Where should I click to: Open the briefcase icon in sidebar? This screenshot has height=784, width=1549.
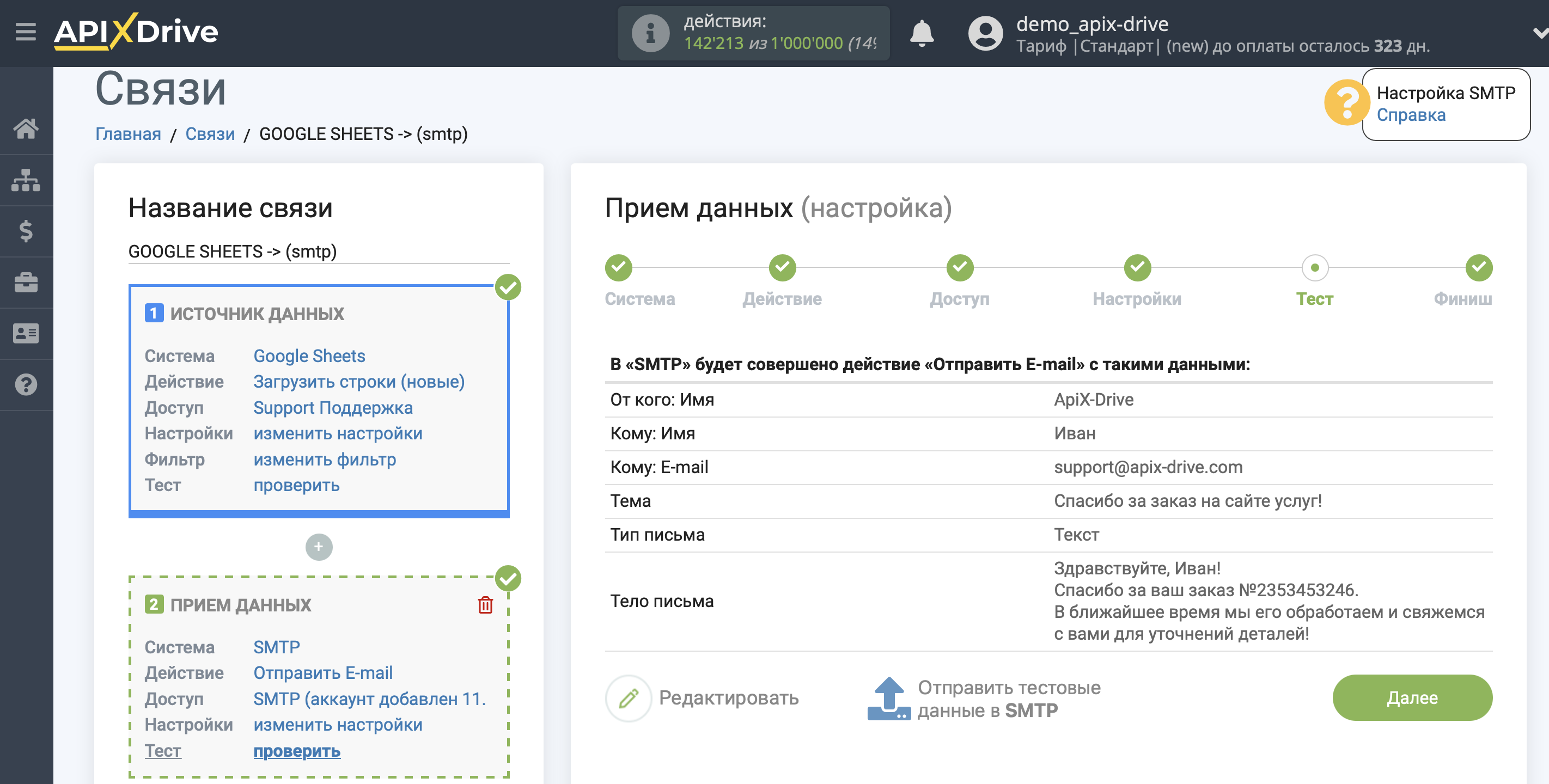[26, 282]
